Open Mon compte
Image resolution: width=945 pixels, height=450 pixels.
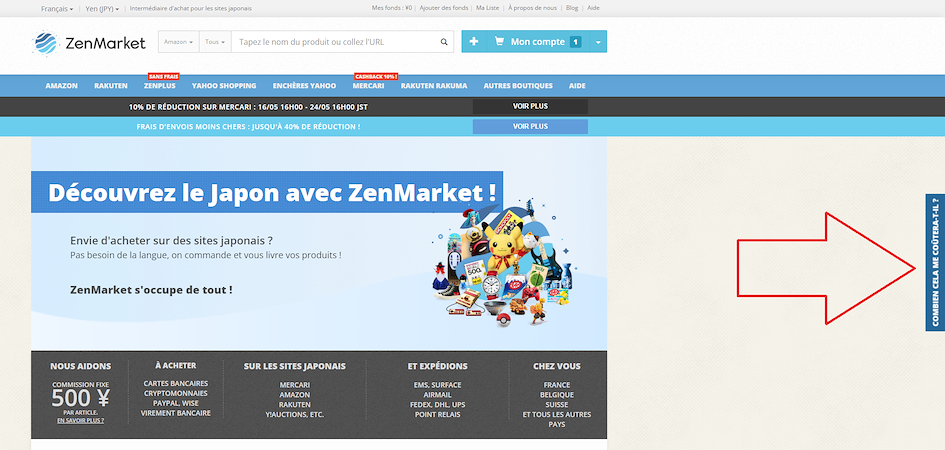[538, 42]
